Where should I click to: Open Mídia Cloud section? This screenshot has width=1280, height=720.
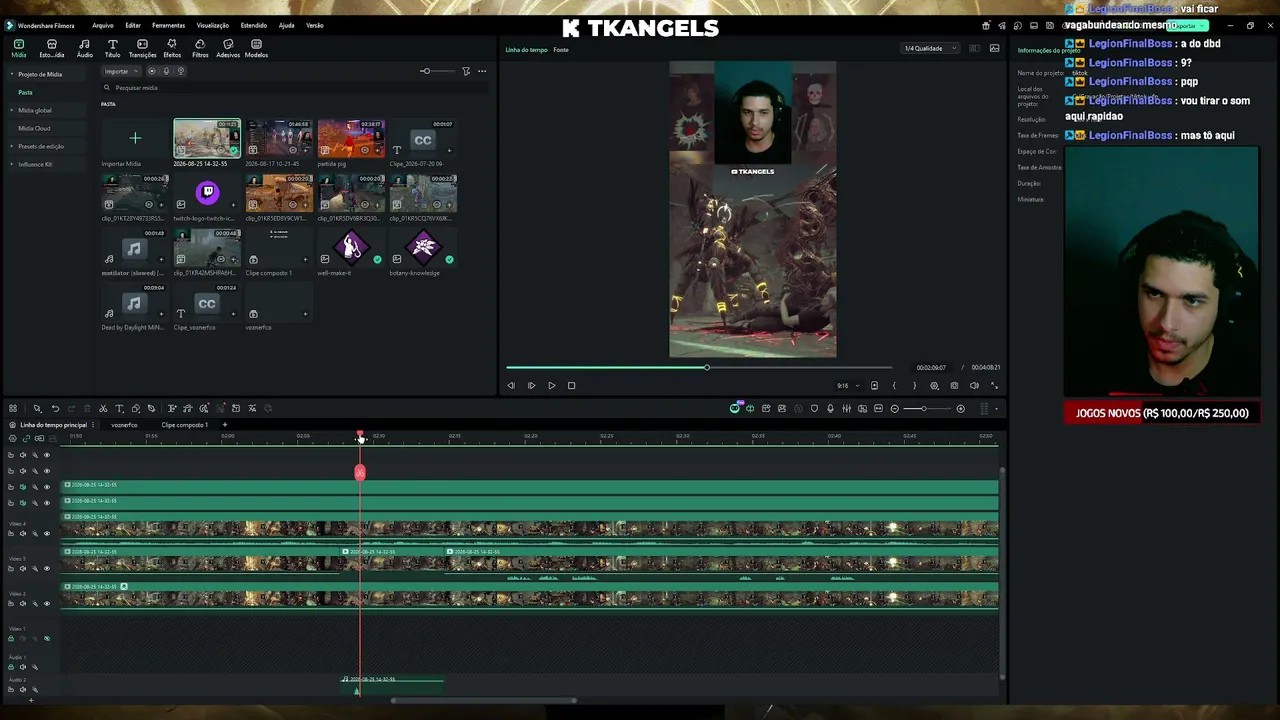[34, 128]
